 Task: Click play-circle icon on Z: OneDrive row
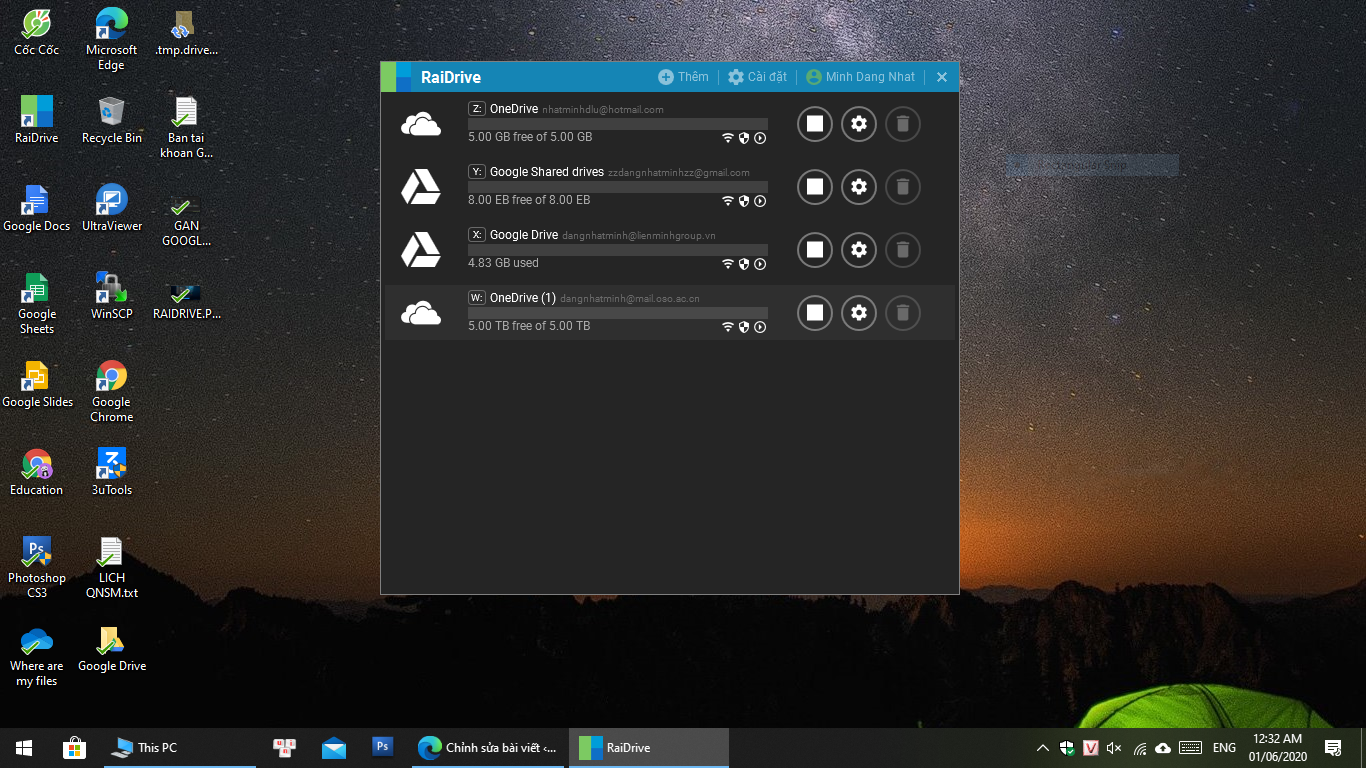pos(760,138)
